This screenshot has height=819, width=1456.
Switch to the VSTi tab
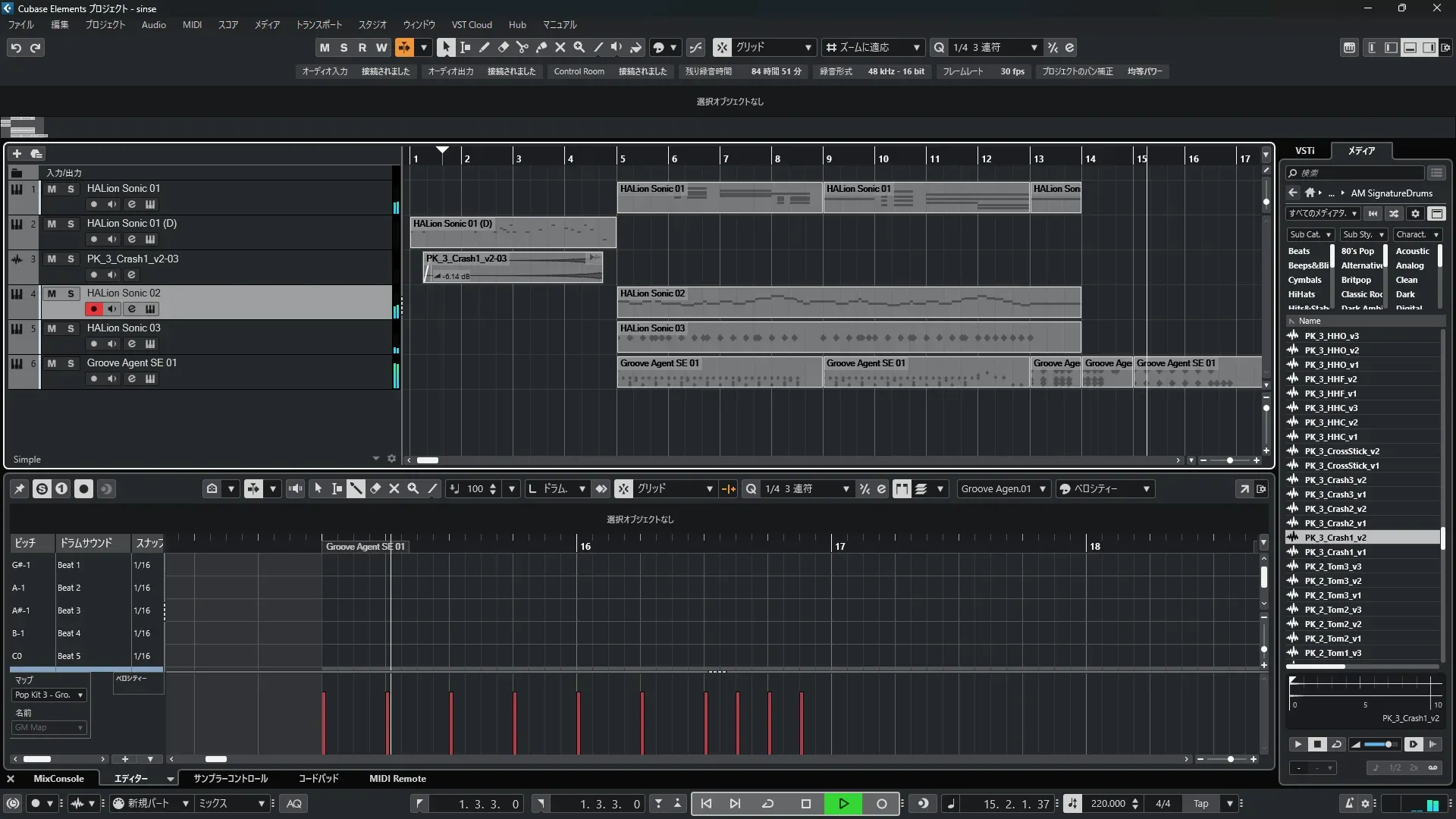pos(1304,150)
